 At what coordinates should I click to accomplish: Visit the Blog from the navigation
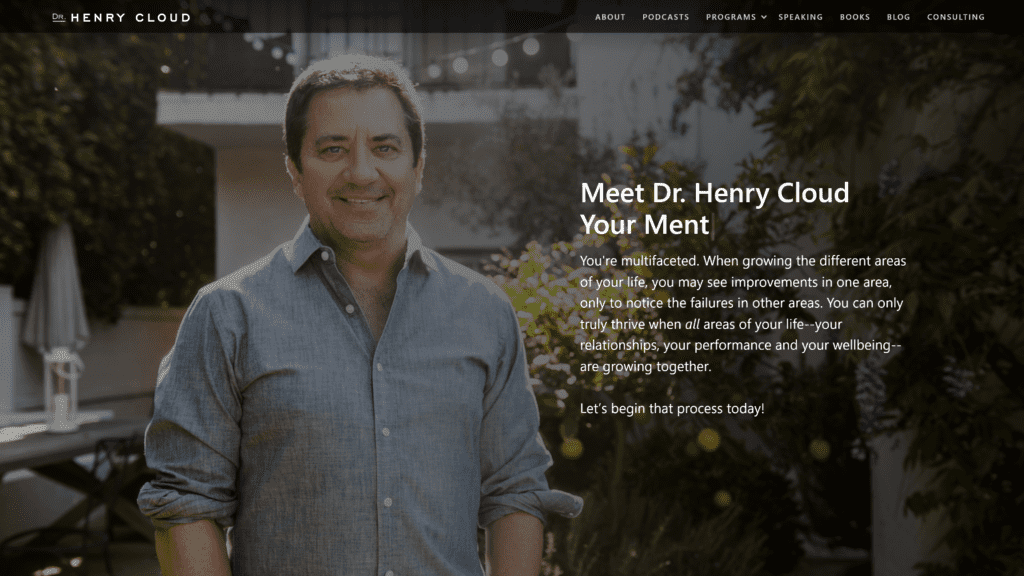pyautogui.click(x=898, y=17)
